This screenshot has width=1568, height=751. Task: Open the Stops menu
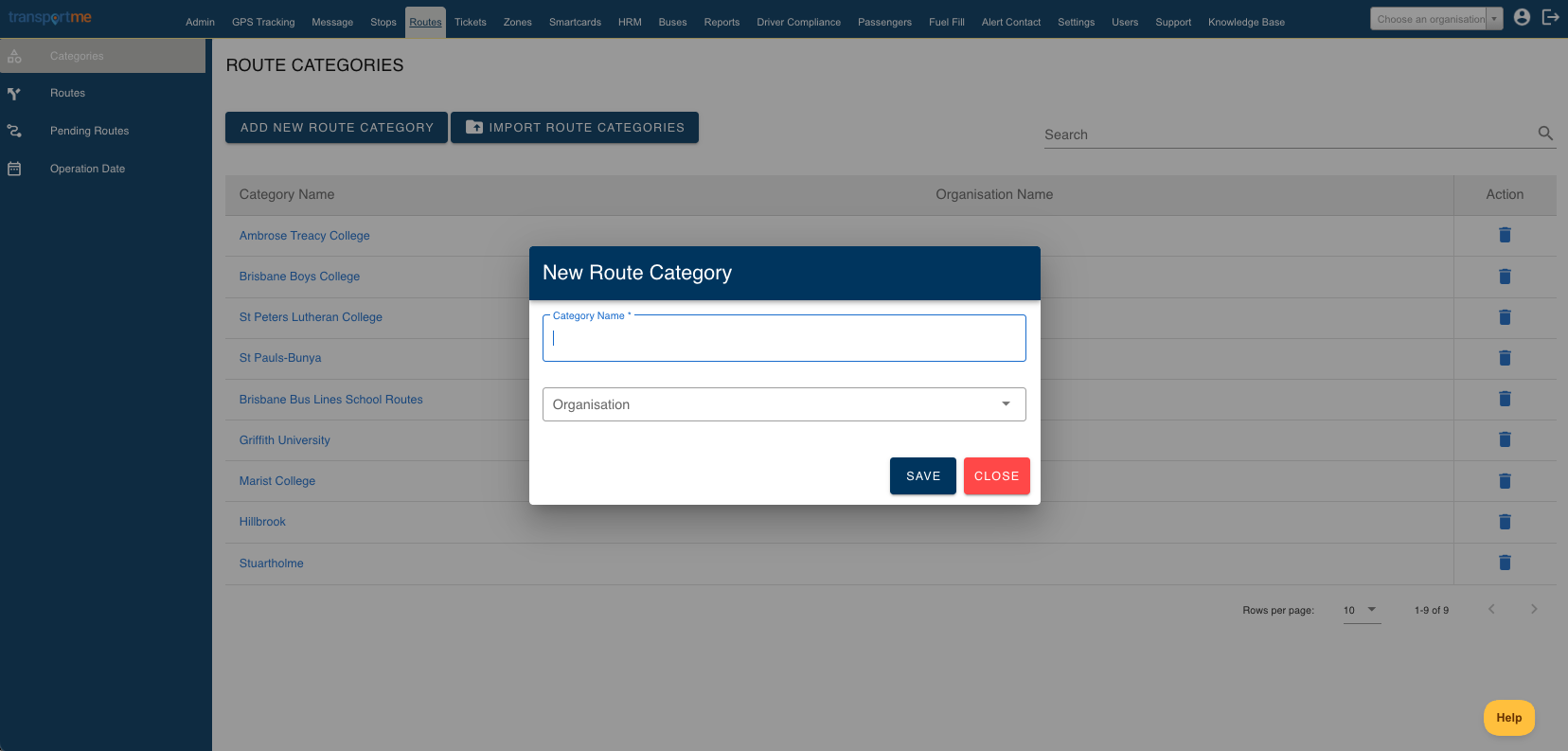click(383, 22)
